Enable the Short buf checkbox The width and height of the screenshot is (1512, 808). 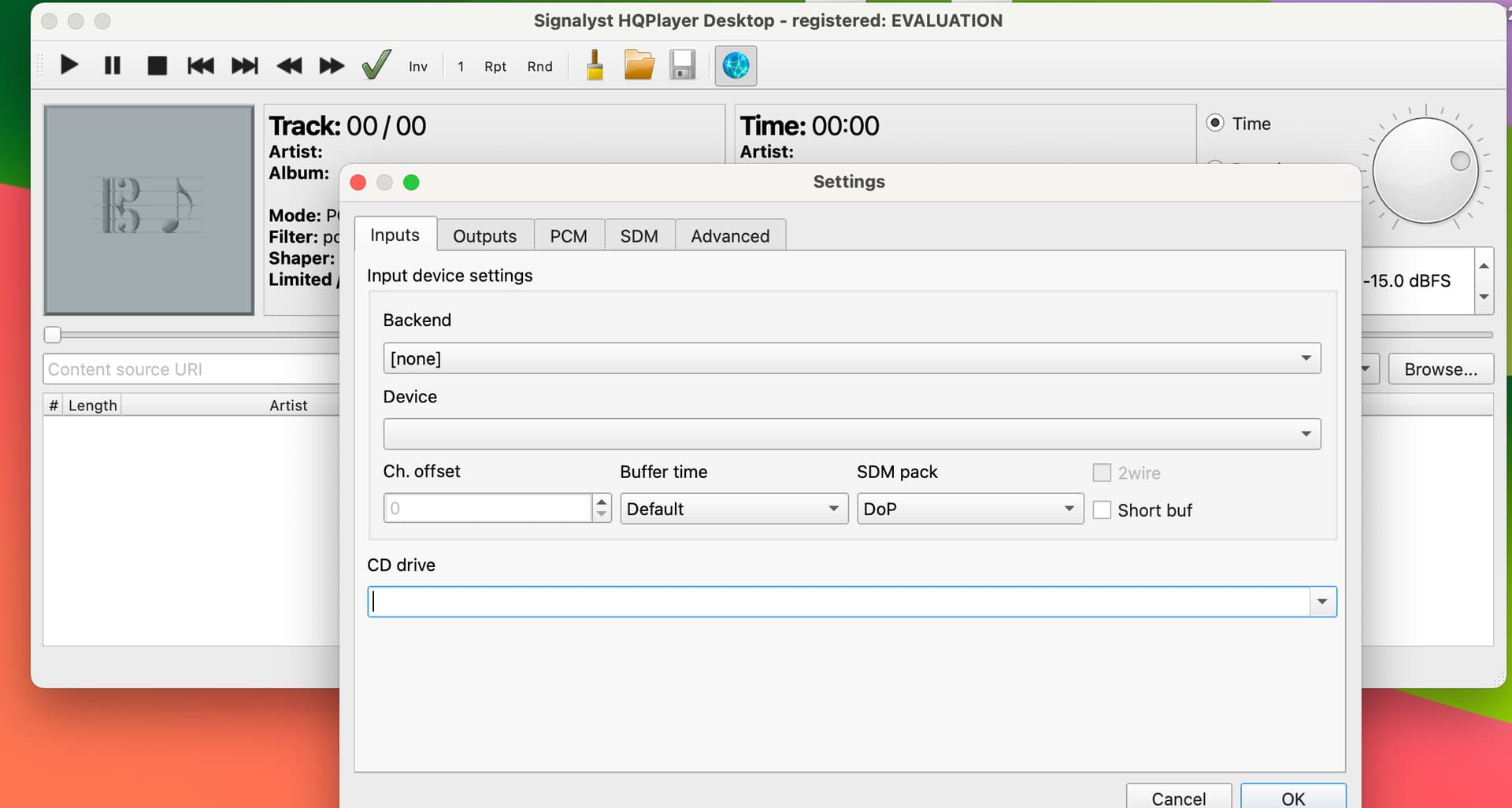click(1102, 510)
